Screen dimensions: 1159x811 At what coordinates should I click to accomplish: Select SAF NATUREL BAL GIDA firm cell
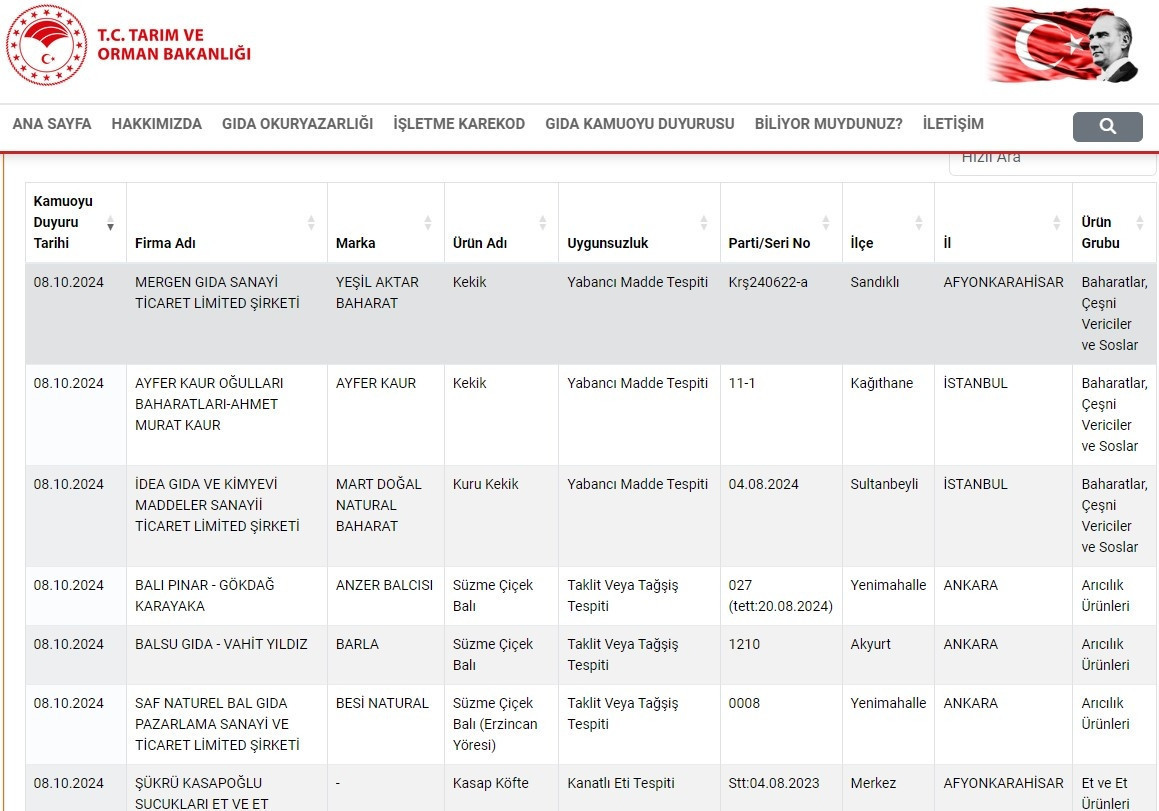[227, 725]
